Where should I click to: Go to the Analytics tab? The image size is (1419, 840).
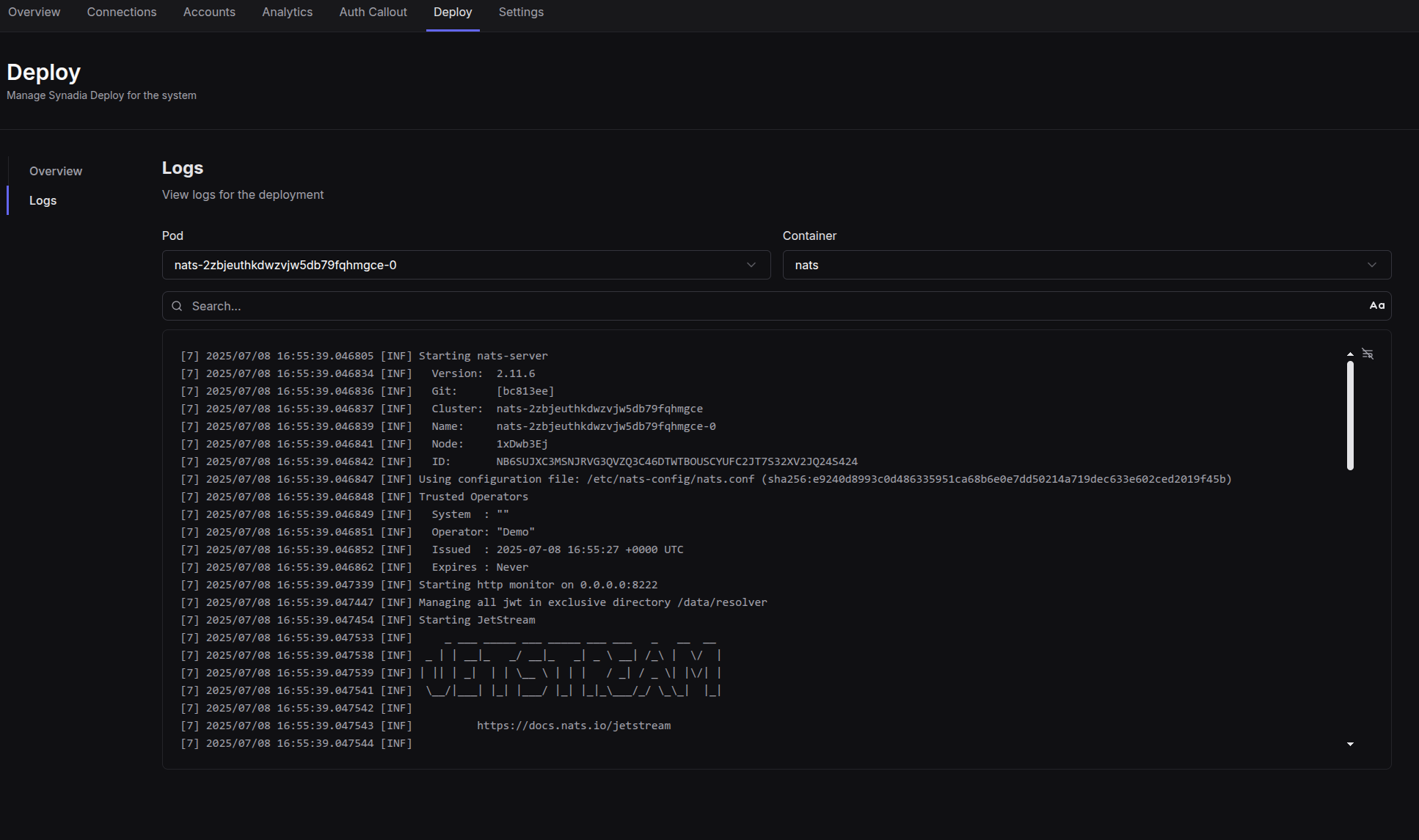click(x=288, y=12)
